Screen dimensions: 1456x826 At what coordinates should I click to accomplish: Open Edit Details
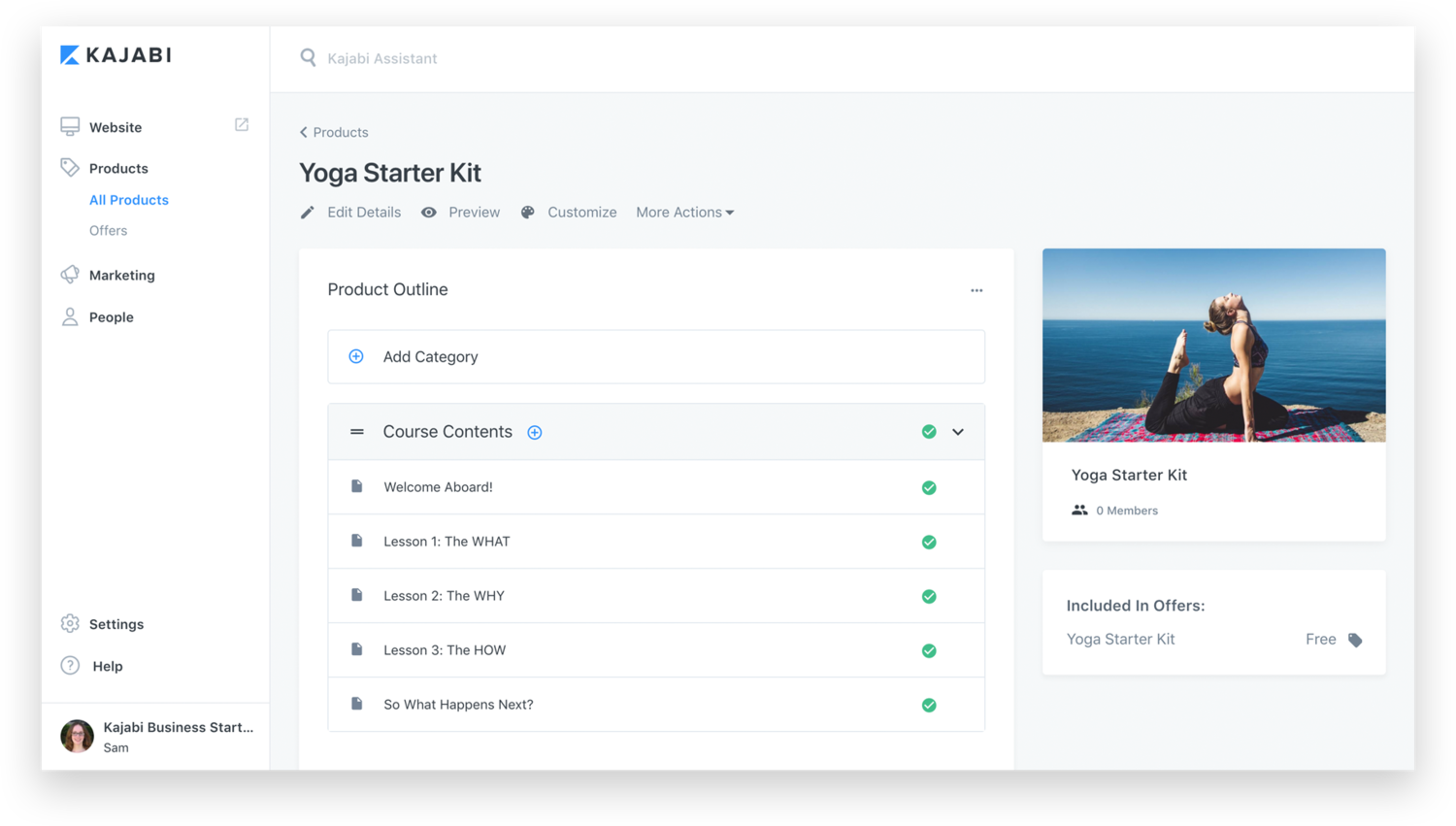coord(364,213)
